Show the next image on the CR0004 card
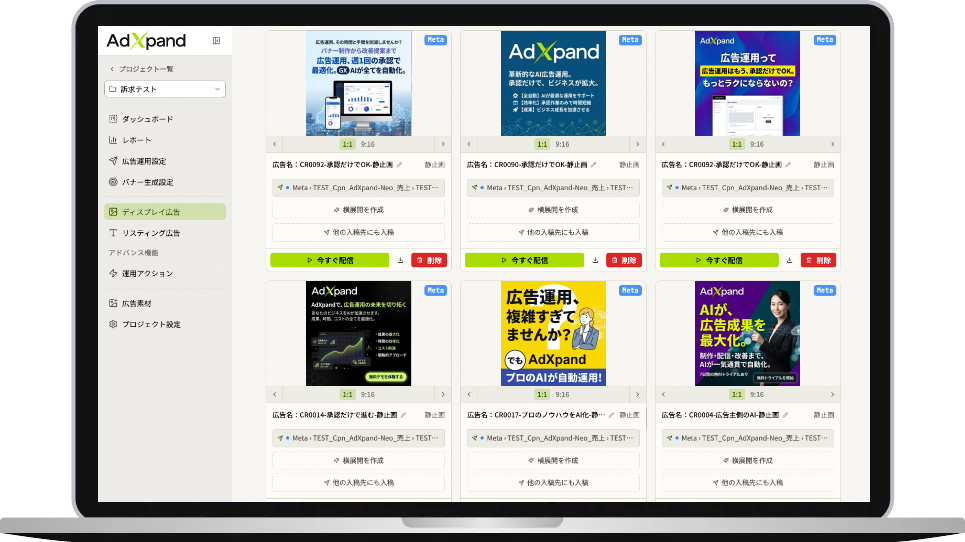This screenshot has height=542, width=965. 833,394
